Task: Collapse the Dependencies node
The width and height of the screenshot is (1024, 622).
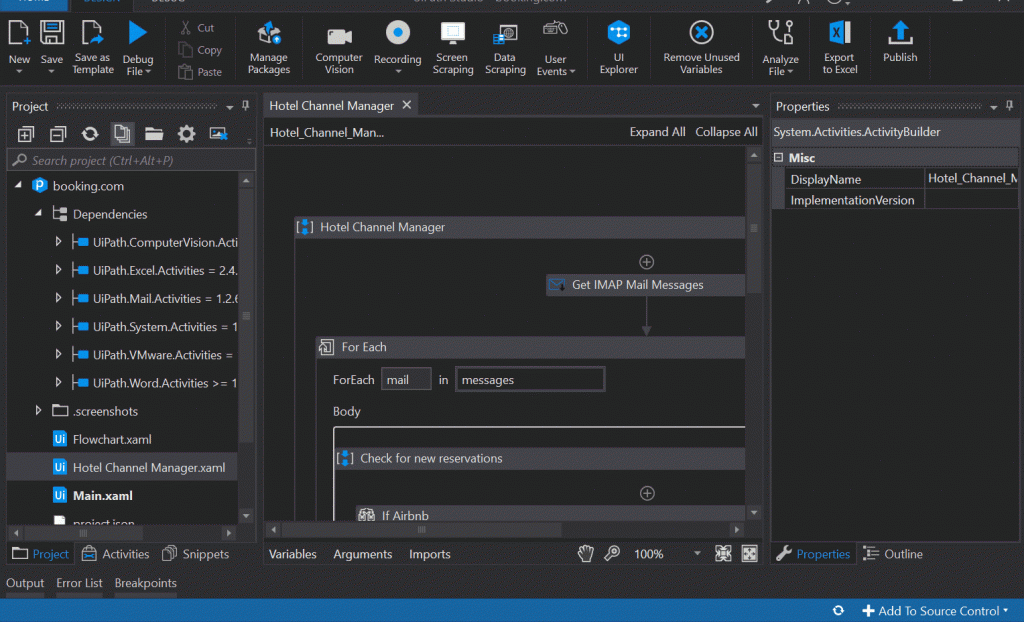Action: (38, 214)
